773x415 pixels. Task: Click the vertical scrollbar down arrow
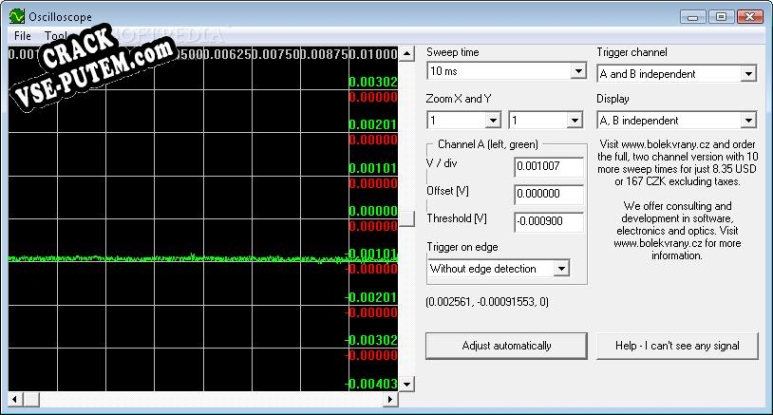click(x=407, y=386)
